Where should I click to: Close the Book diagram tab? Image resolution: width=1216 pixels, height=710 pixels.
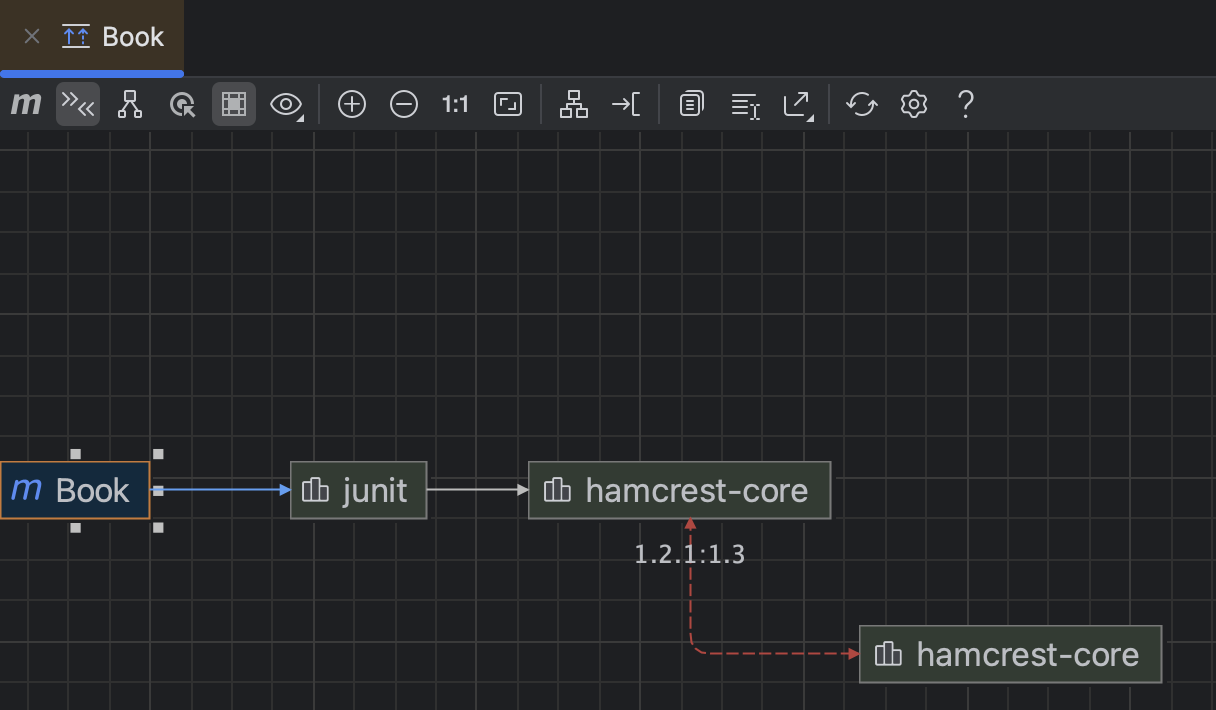click(31, 36)
